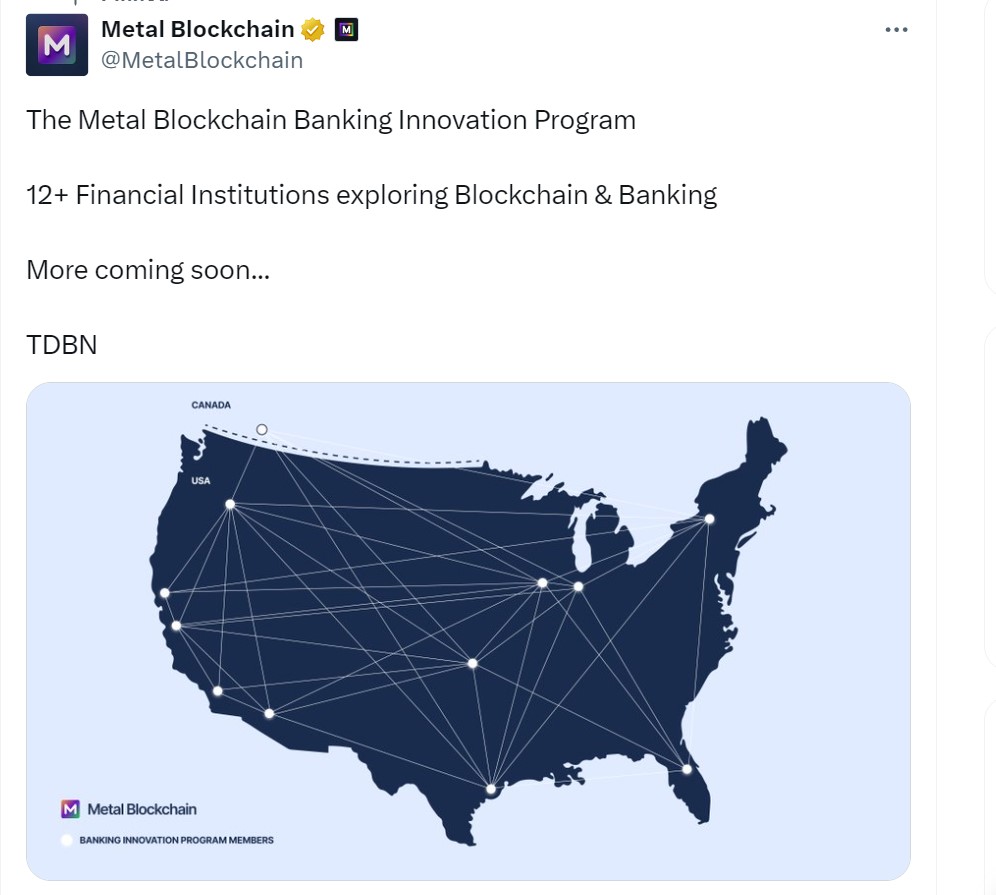Viewport: 996px width, 895px height.
Task: Click the small square affiliate badge beside the name
Action: pos(345,30)
